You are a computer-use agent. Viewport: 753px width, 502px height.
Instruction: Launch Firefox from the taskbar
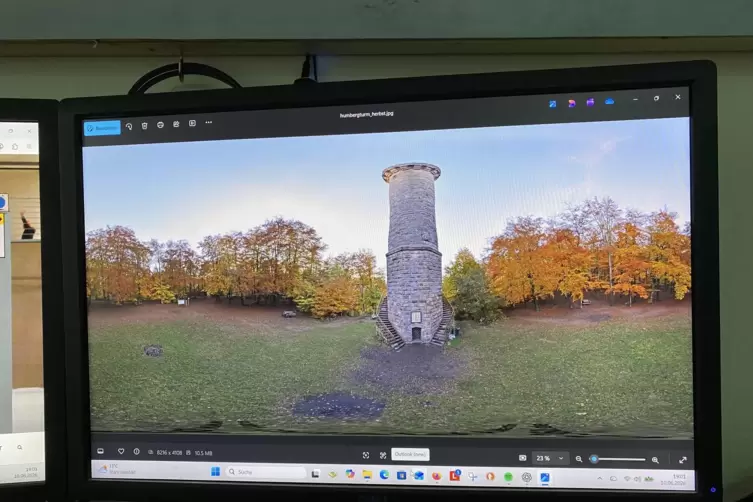[x=437, y=476]
